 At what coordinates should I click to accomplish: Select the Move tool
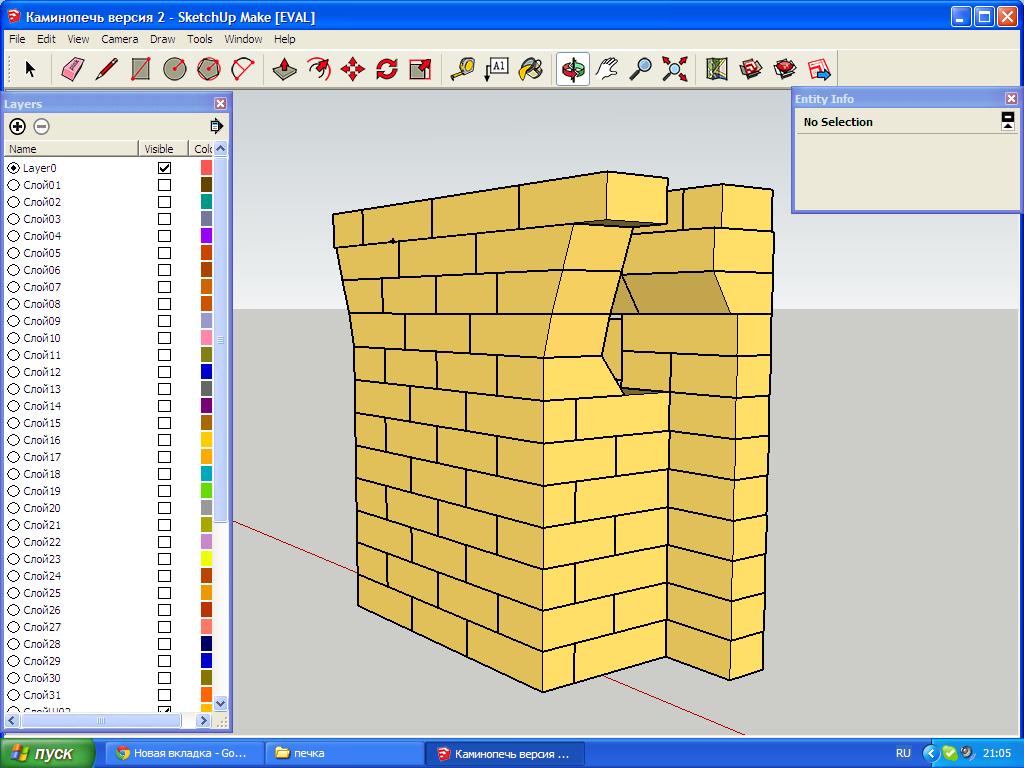click(353, 69)
